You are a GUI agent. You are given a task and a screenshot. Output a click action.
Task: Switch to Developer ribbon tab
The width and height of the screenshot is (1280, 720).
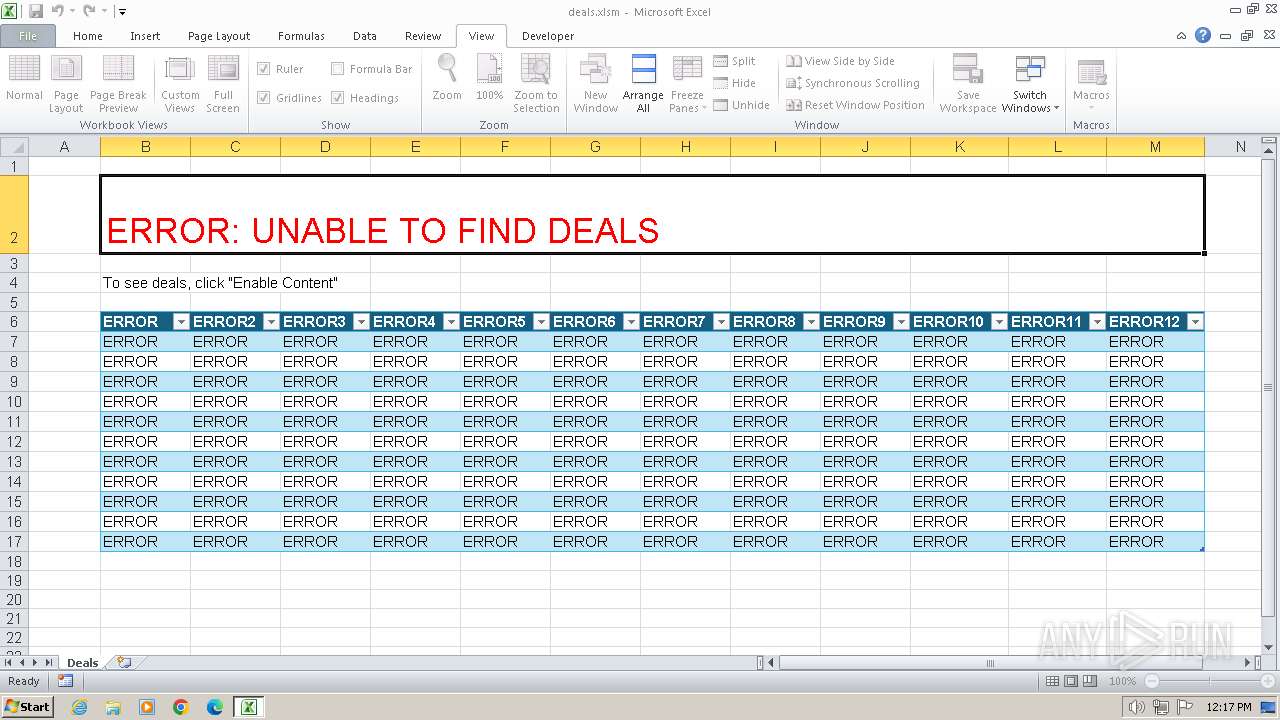548,36
